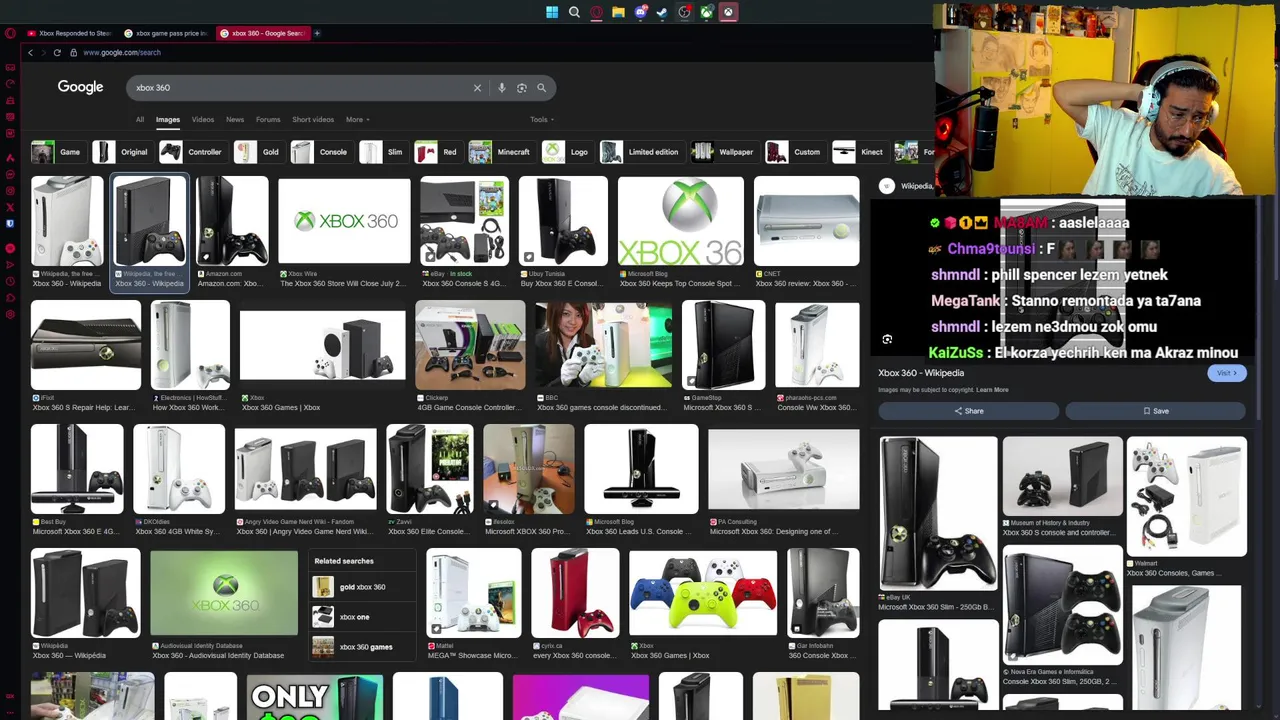Open the Aria AI icon in the sidebar
1280x720 pixels.
tap(10, 158)
